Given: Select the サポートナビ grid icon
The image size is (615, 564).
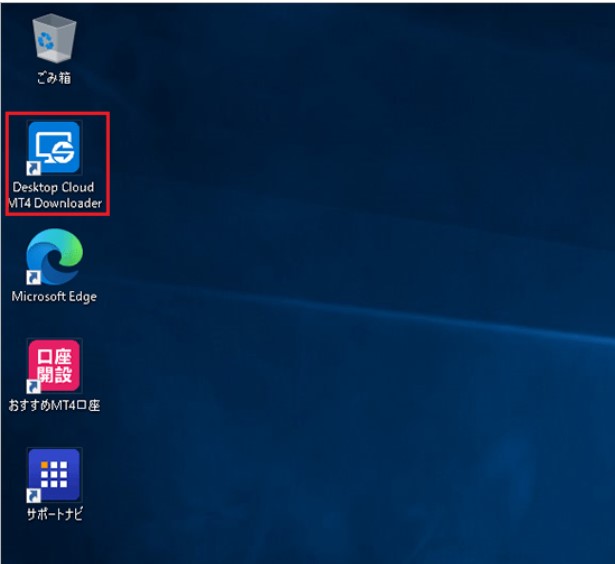Looking at the screenshot, I should tap(54, 474).
